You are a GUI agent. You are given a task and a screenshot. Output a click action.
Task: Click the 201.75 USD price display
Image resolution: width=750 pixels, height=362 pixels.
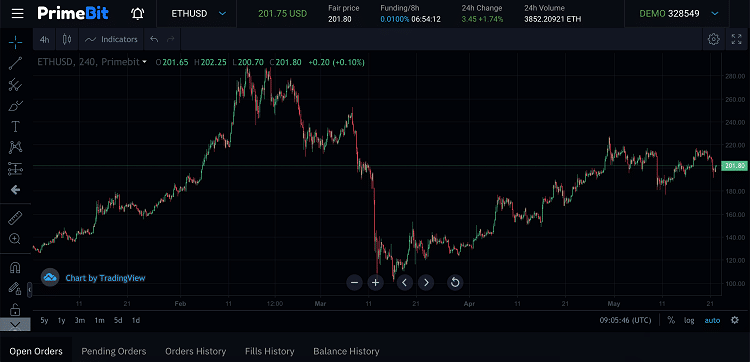[x=283, y=13]
